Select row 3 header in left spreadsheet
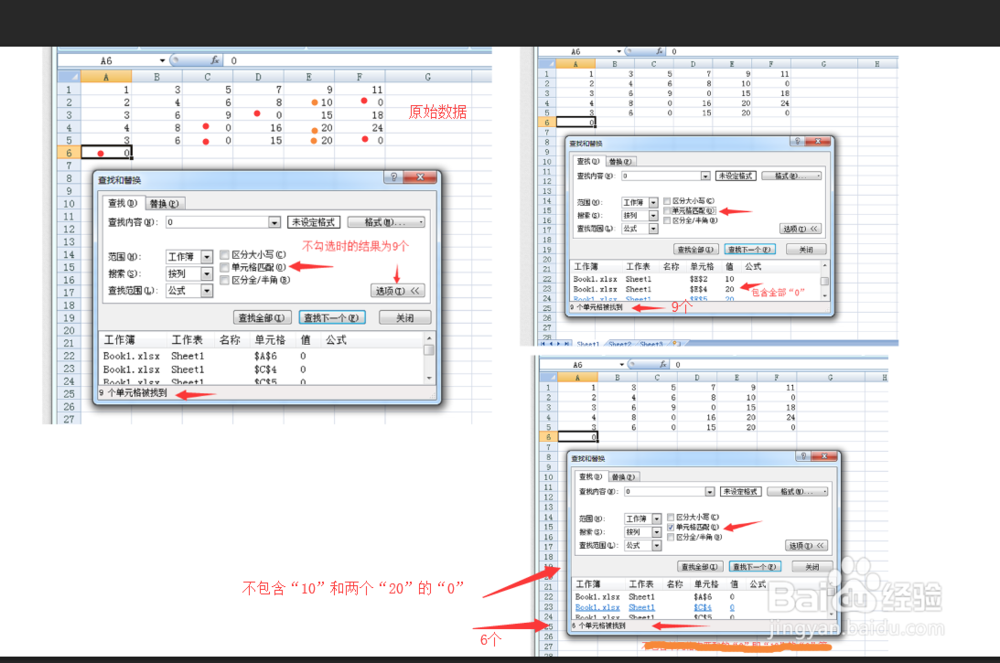Image resolution: width=1000 pixels, height=663 pixels. coord(69,115)
